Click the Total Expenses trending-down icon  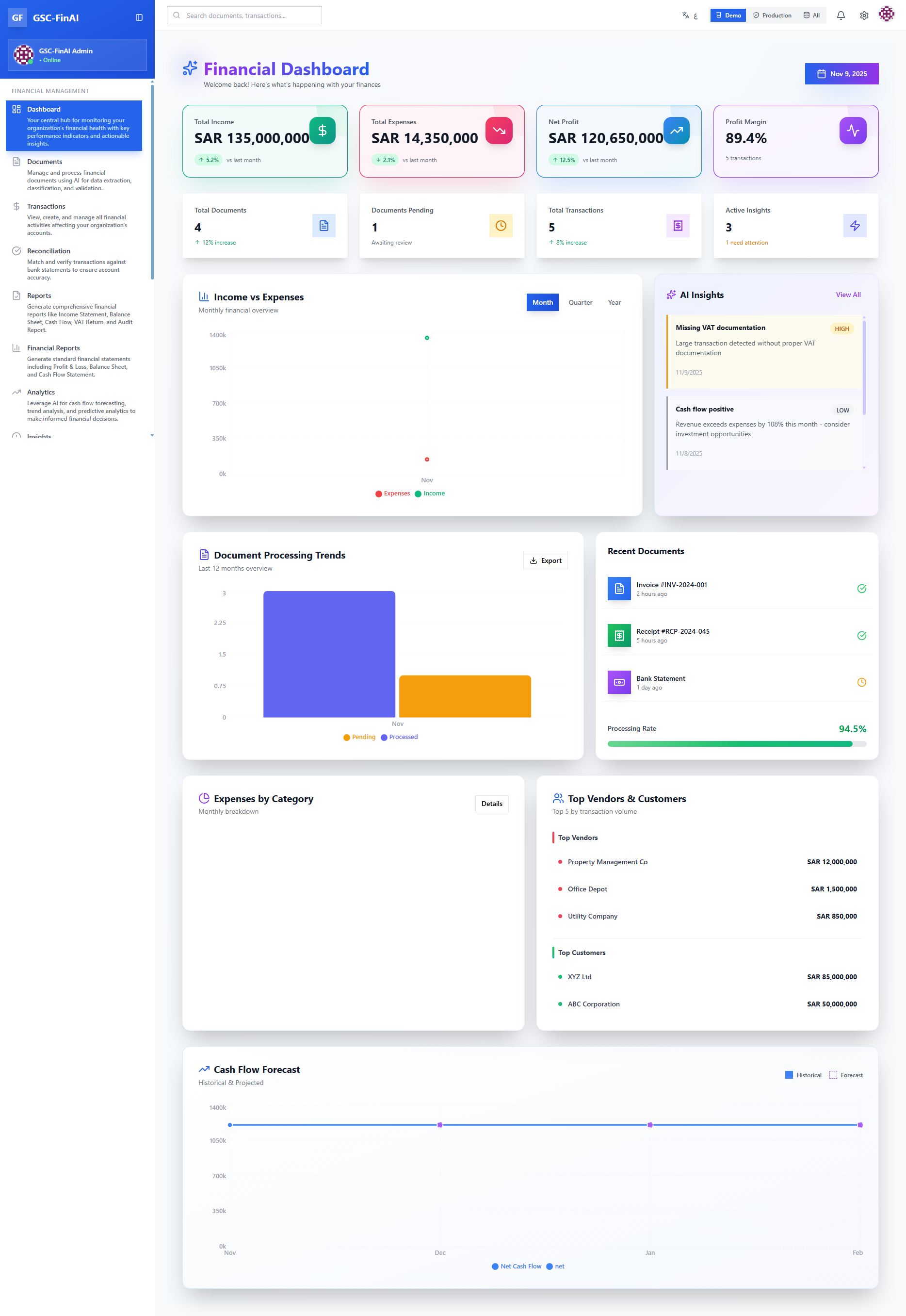499,131
